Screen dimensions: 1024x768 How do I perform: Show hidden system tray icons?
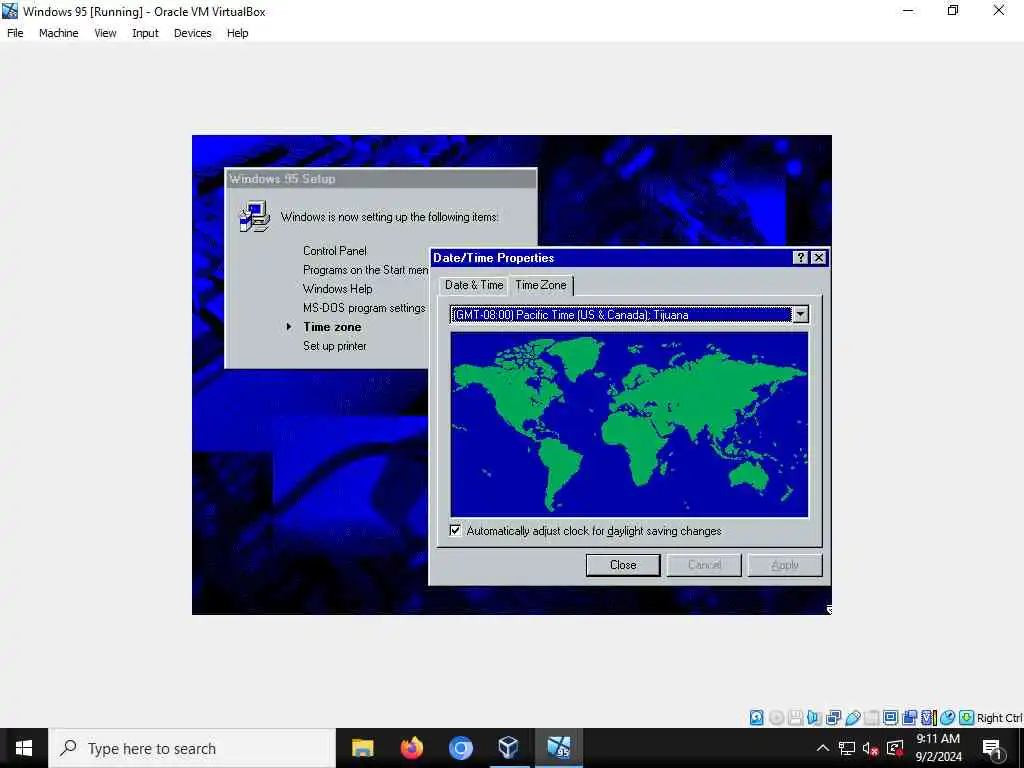pyautogui.click(x=823, y=748)
